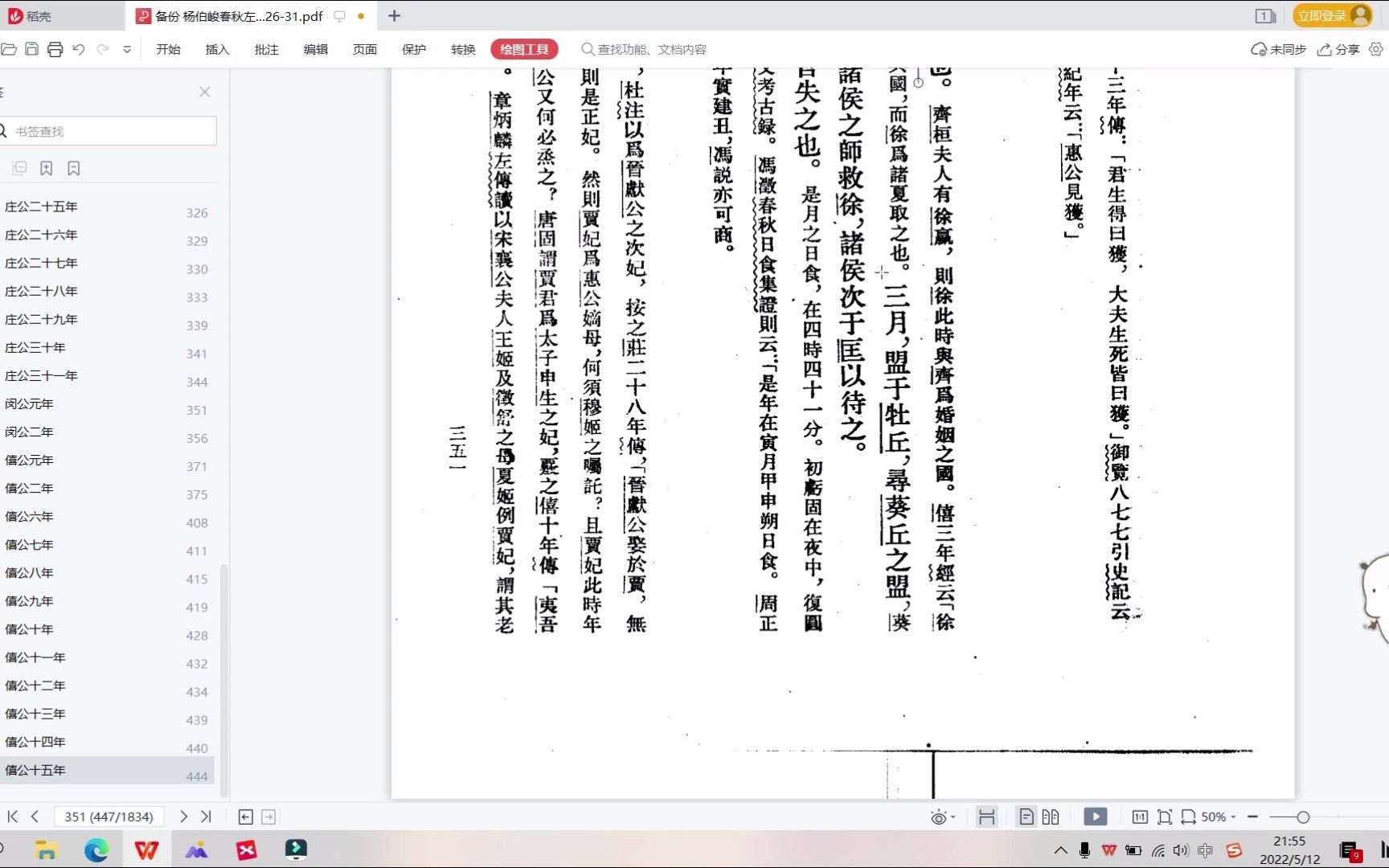Go to the first page
The image size is (1389, 868).
tap(12, 817)
